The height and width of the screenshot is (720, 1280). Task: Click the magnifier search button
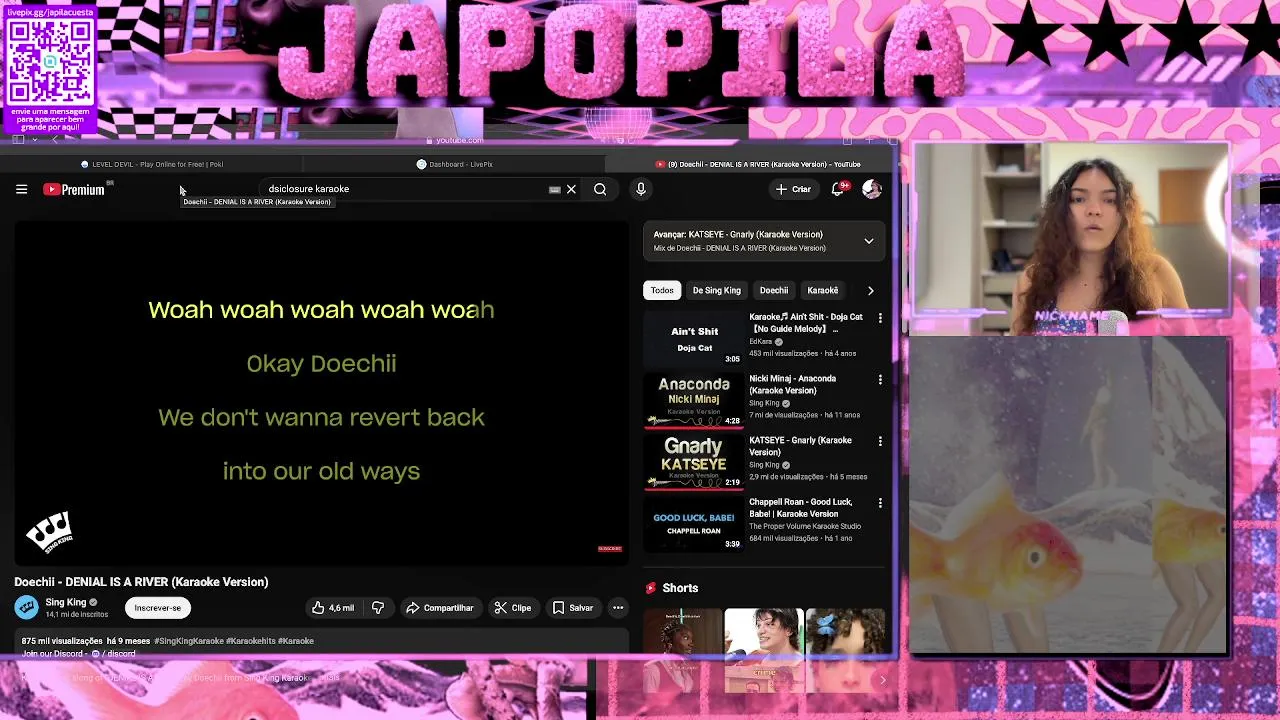tap(600, 189)
